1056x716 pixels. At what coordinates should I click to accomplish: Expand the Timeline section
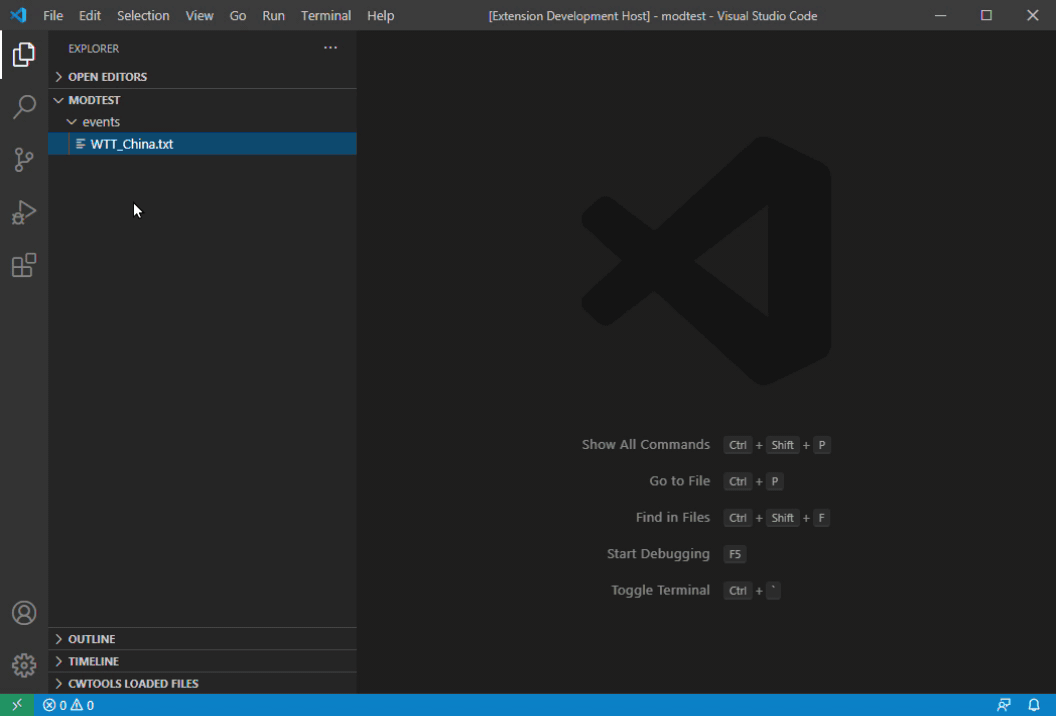(x=202, y=661)
